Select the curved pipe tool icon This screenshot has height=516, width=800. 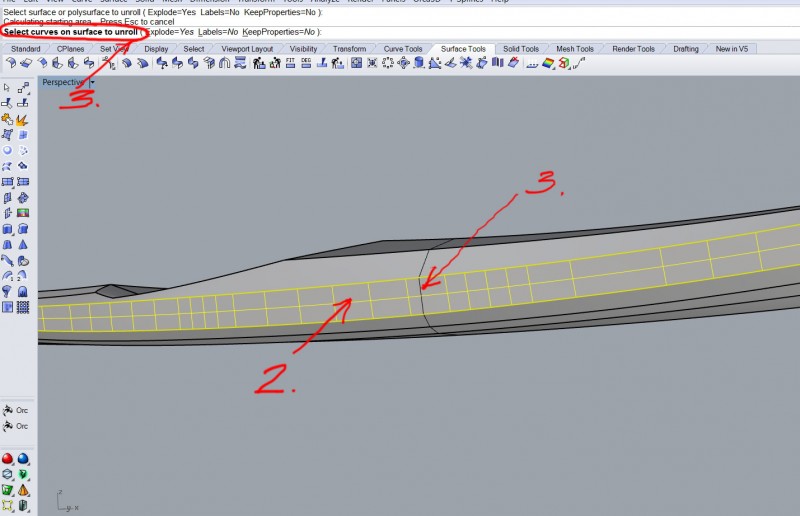pos(7,261)
